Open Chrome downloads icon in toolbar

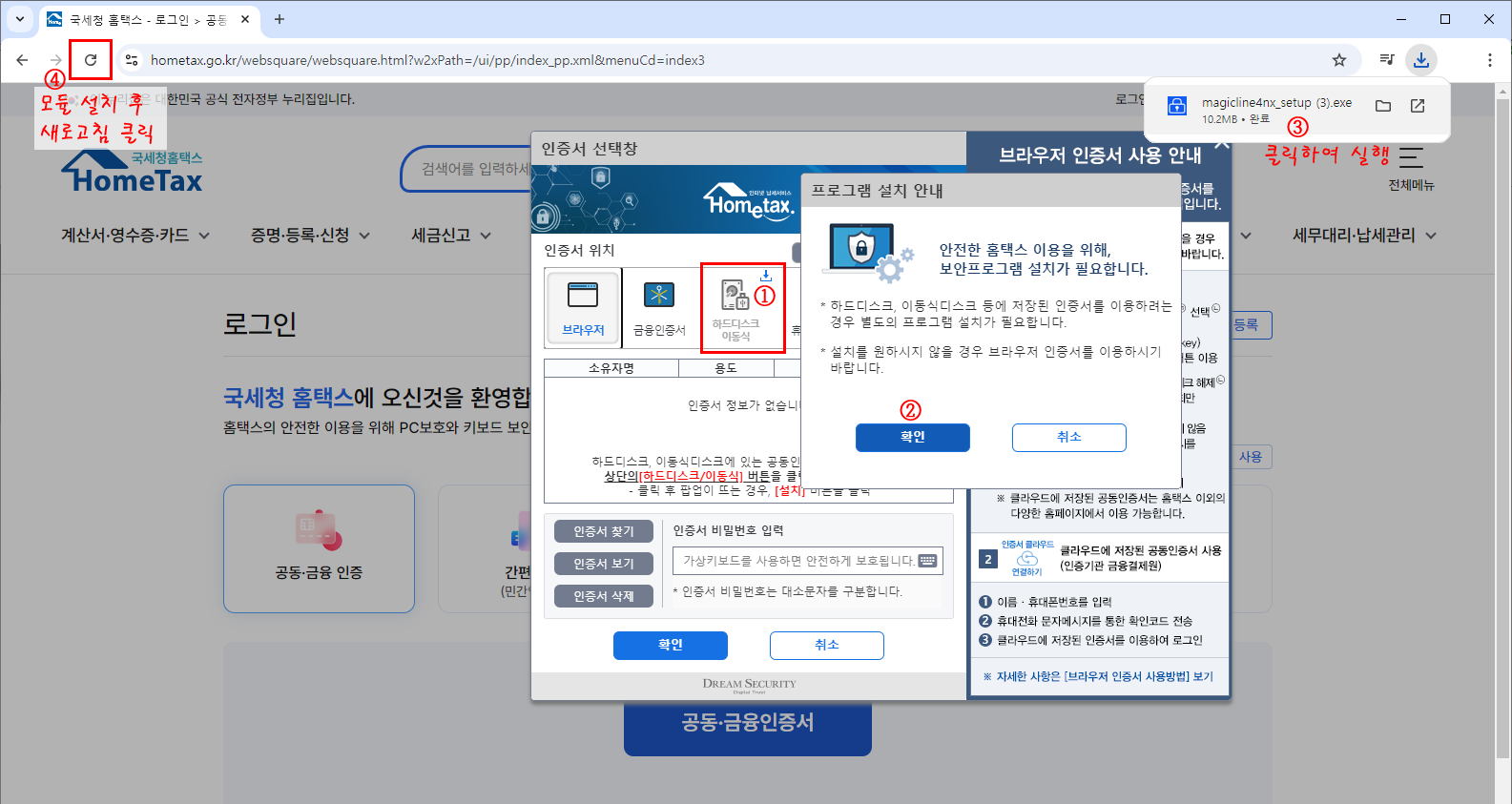[x=1421, y=60]
